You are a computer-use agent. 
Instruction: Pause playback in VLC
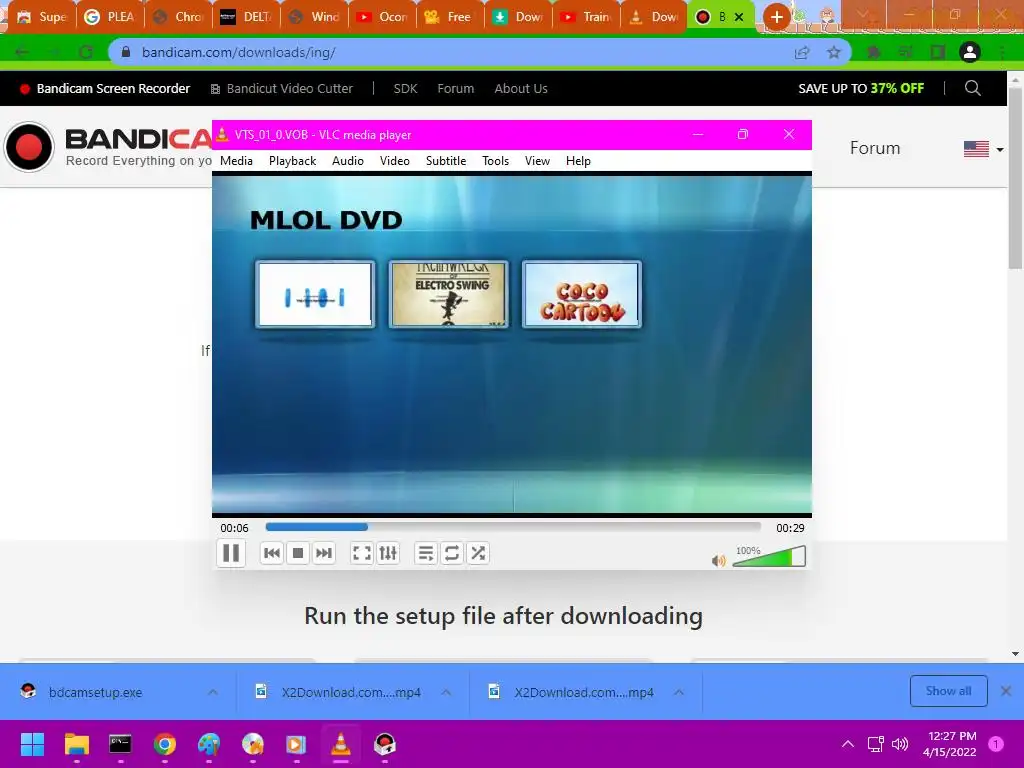tap(231, 553)
